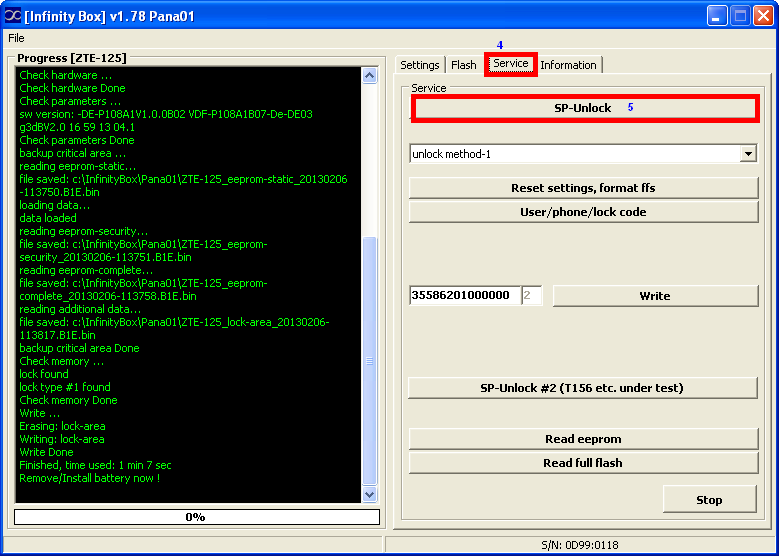Click the Read eeprom button

583,439
